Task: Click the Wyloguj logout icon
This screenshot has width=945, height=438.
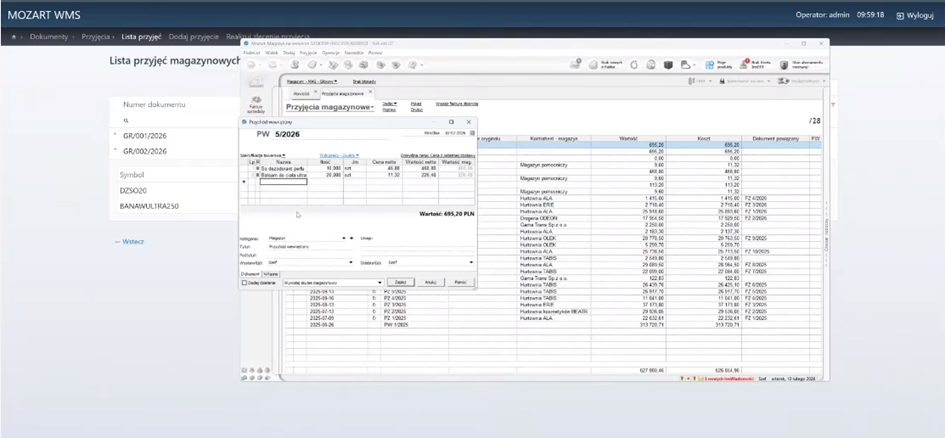Action: 900,16
